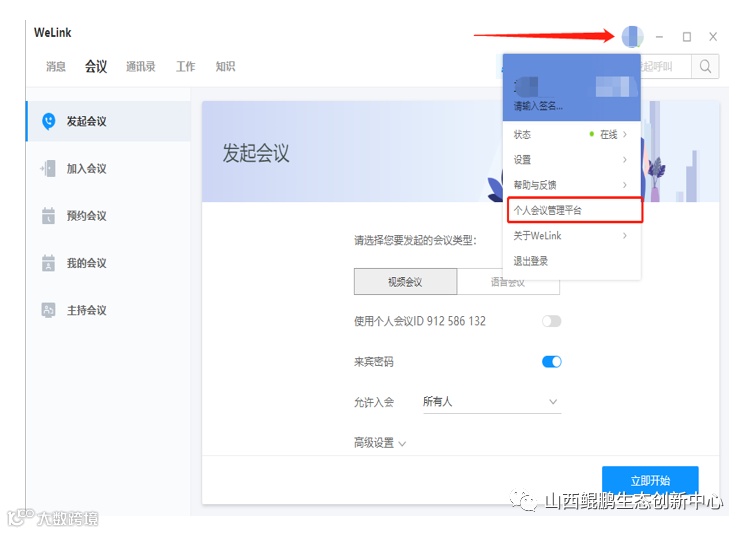The width and height of the screenshot is (747, 533).
Task: Select 发起会议 label in the sidebar
Action: pyautogui.click(x=87, y=121)
